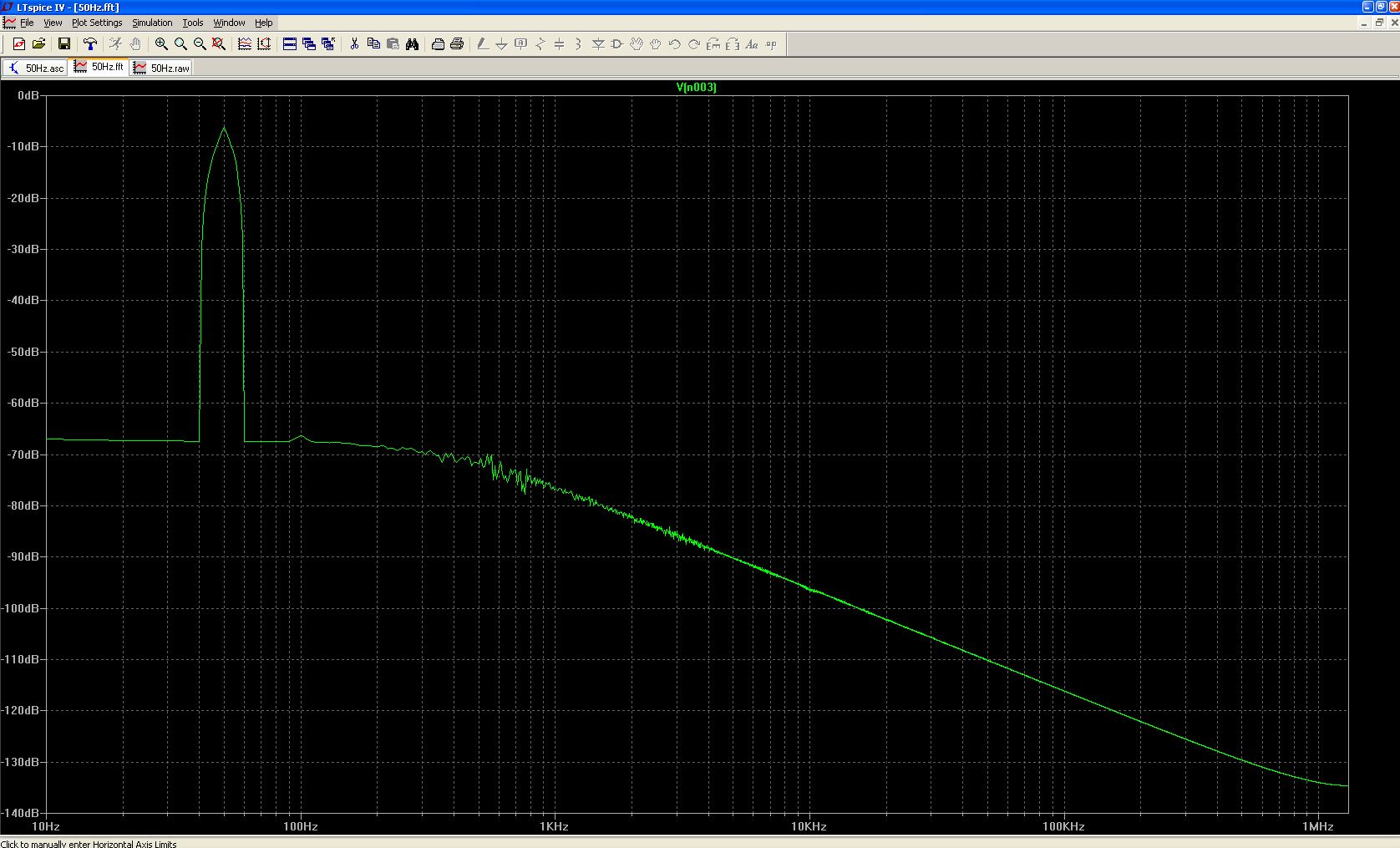Save using the floppy disk icon

coord(63,44)
